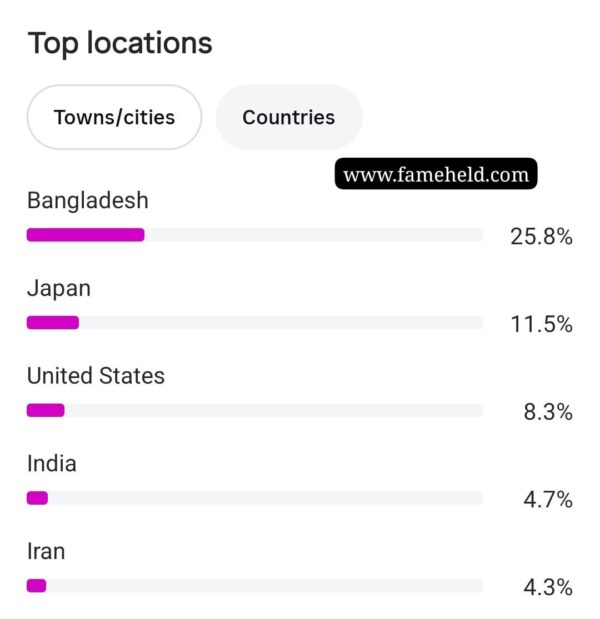Select the Iran country label
Viewport: 600px width, 619px height.
[46, 551]
